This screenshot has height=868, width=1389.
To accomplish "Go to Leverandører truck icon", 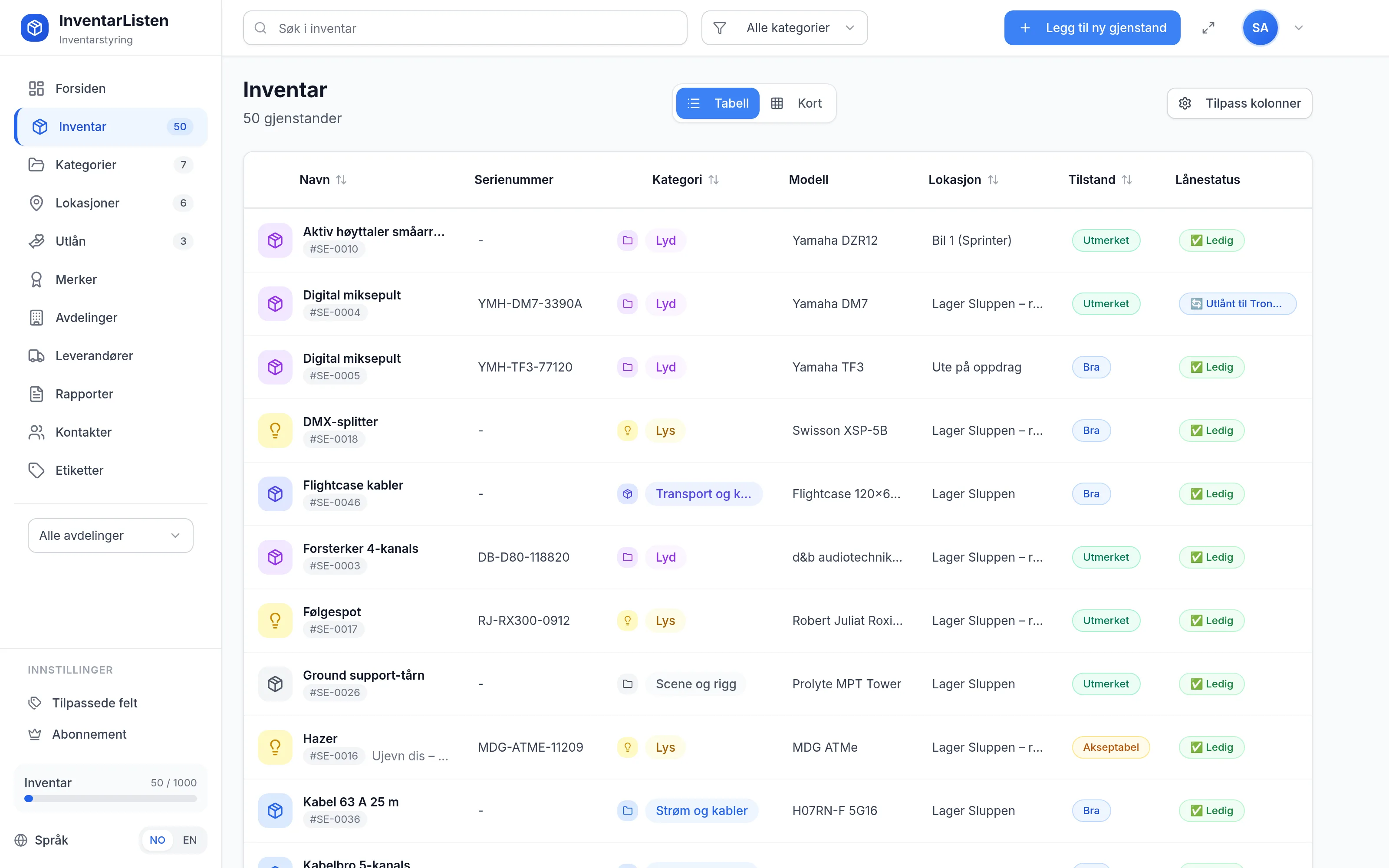I will tap(36, 356).
